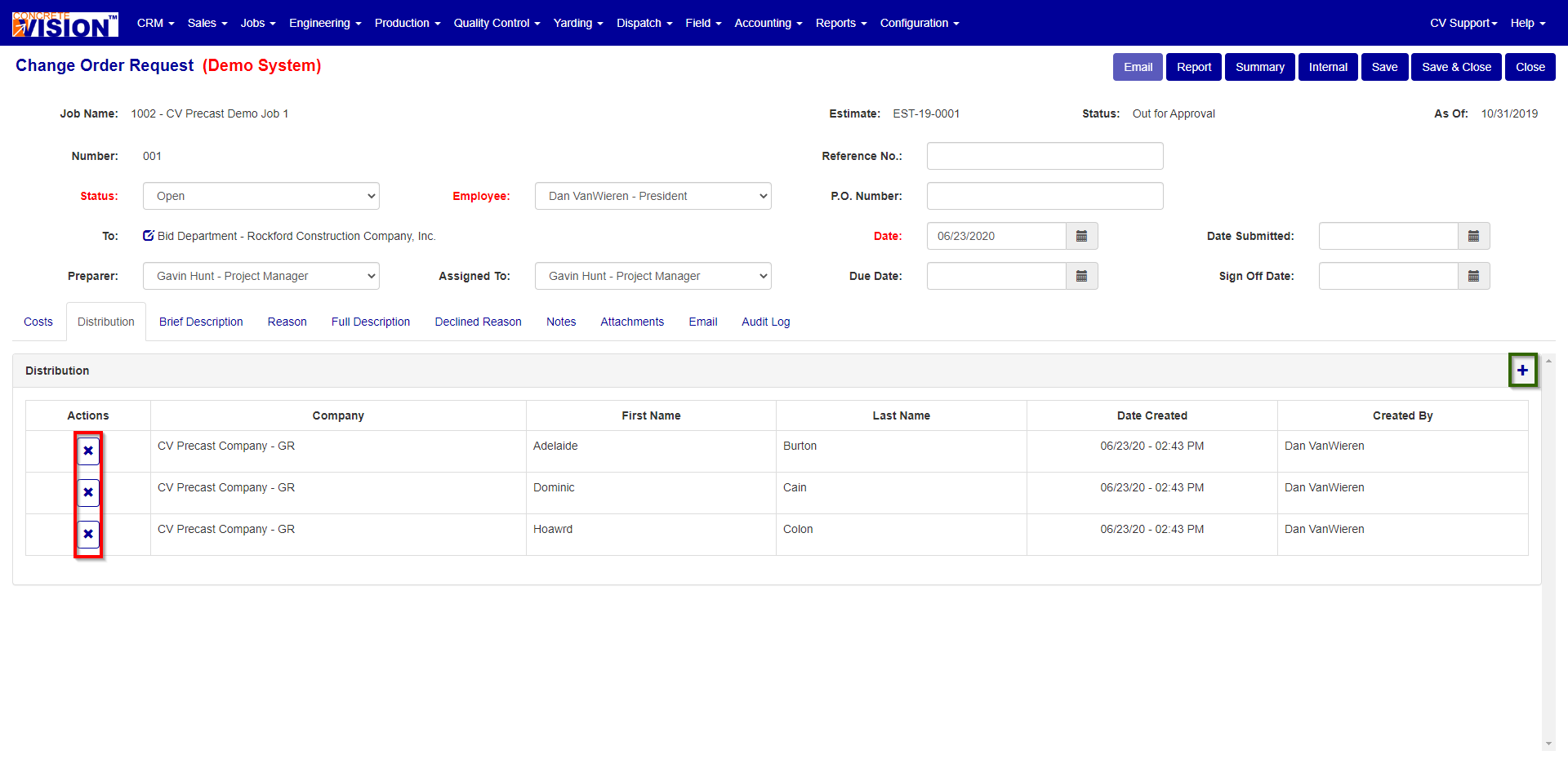Open the Accounting menu
Screen dimensions: 1568x764
[768, 23]
